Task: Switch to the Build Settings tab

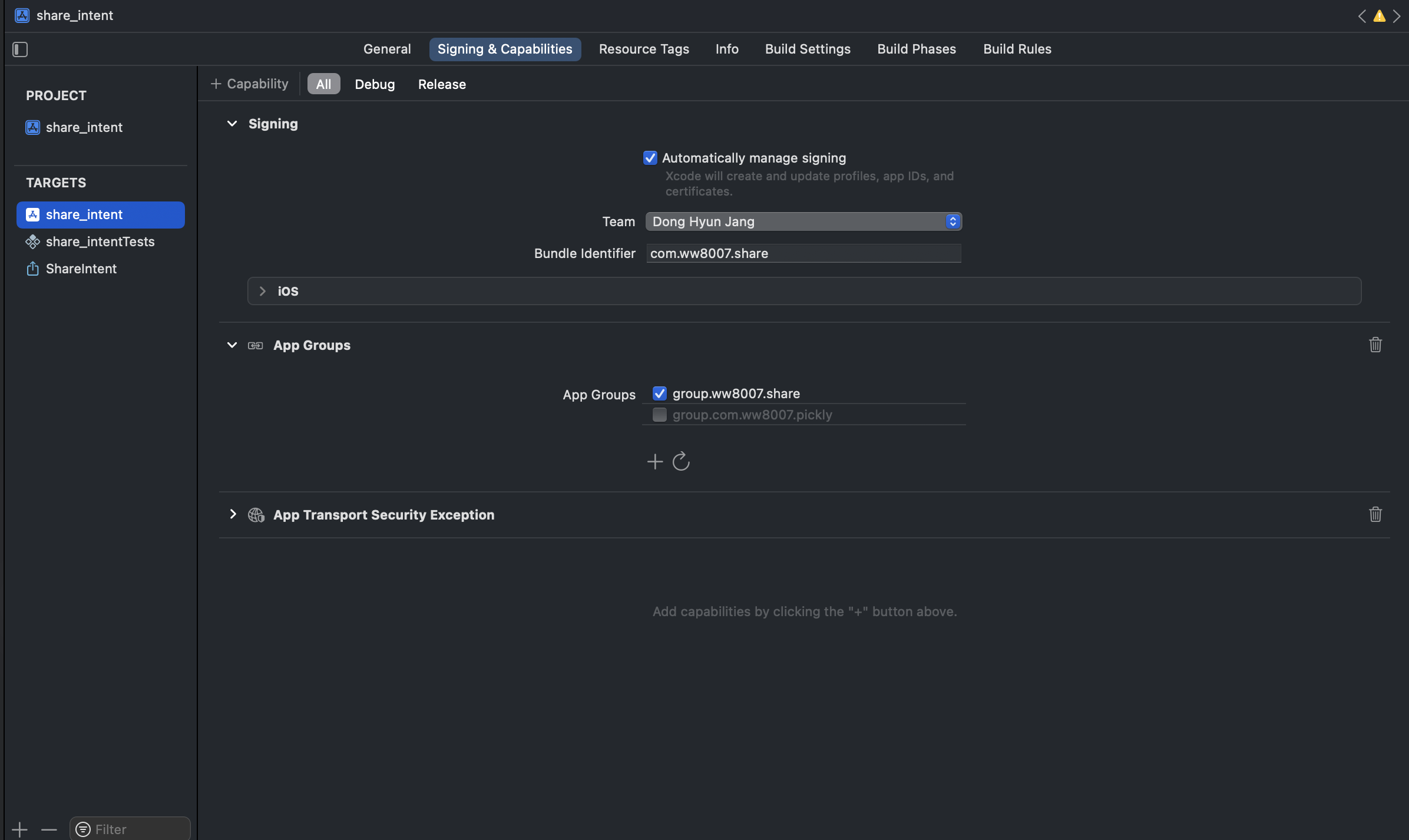Action: pos(807,49)
